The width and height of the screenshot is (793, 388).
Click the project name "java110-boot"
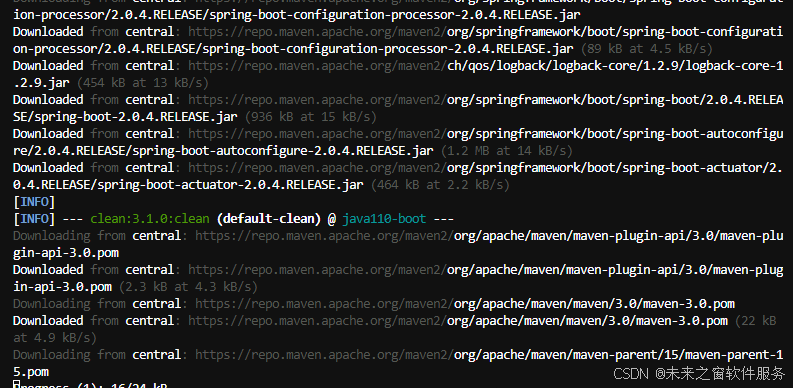384,219
